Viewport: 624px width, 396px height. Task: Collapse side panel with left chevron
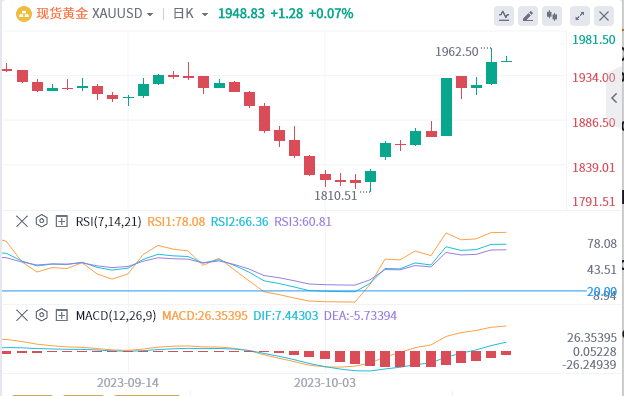point(614,98)
